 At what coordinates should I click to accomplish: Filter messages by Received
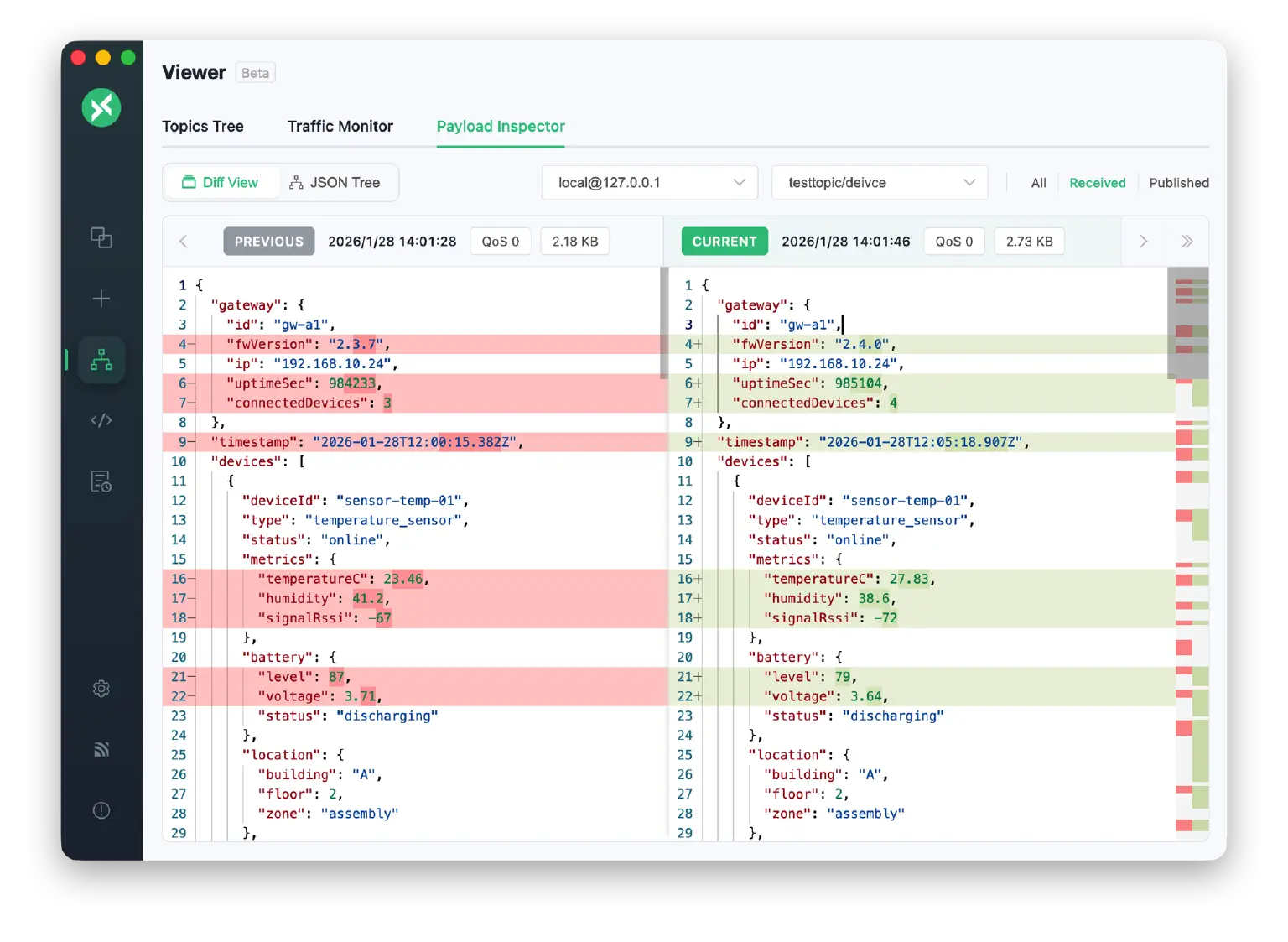pyautogui.click(x=1097, y=183)
